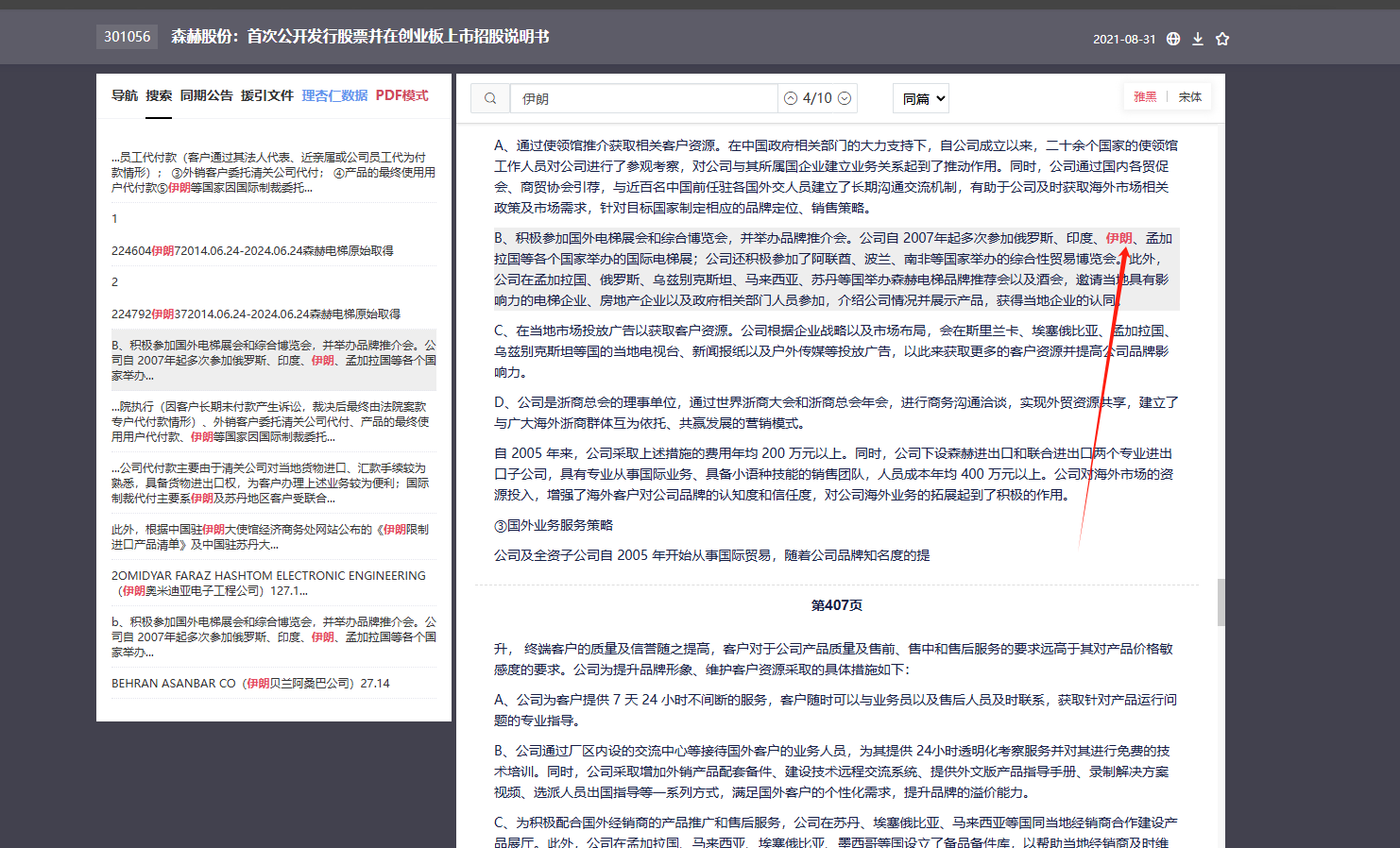Open 理杏仁数据 link
Image resolution: width=1400 pixels, height=848 pixels.
pos(335,95)
